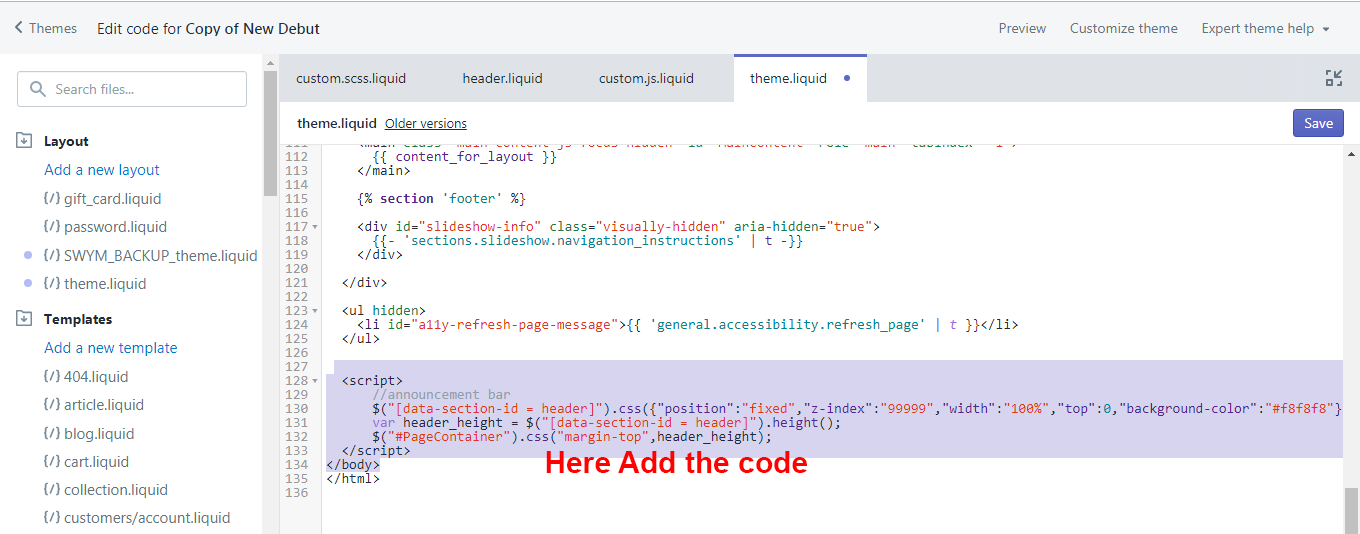Screen dimensions: 1360x534
Task: Click the search magnifier icon
Action: [38, 89]
